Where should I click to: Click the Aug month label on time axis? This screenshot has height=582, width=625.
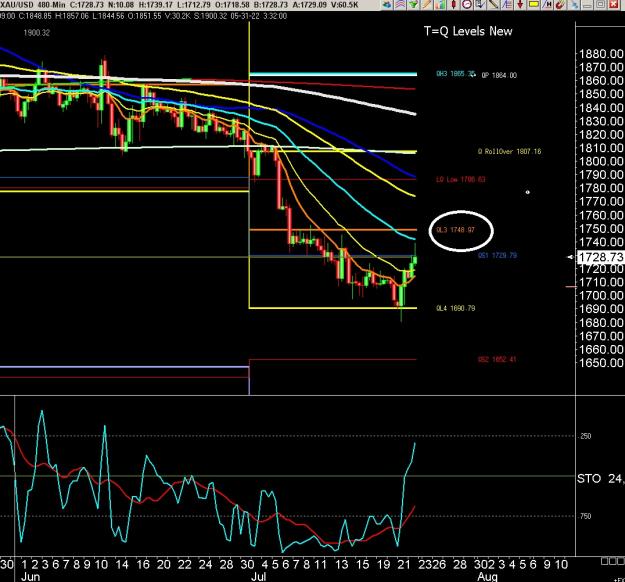(487, 576)
